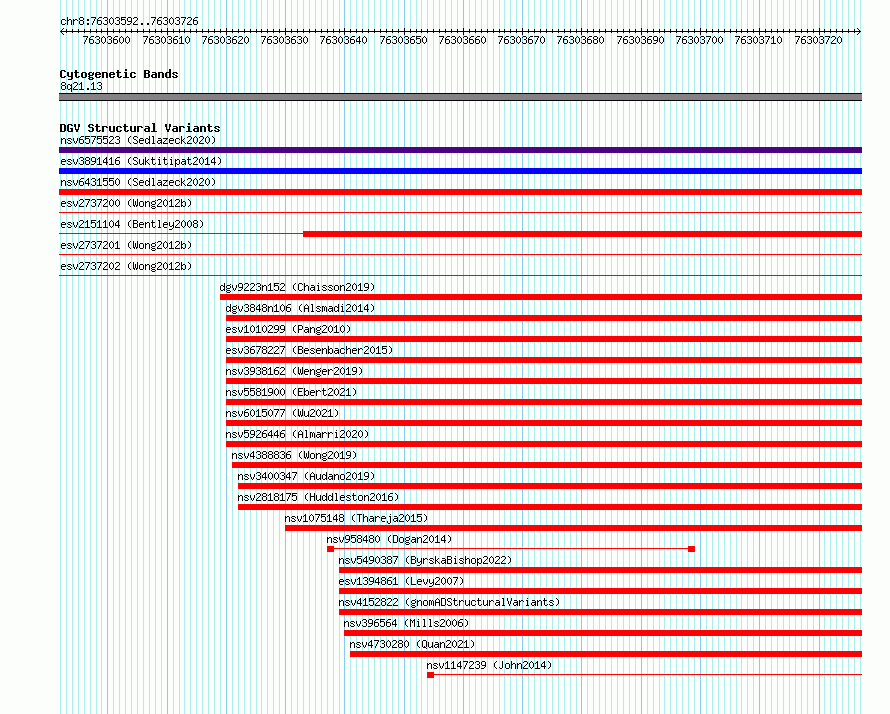The width and height of the screenshot is (890, 714).
Task: Open esv1010299 (Pang2010) variant
Action: (288, 329)
